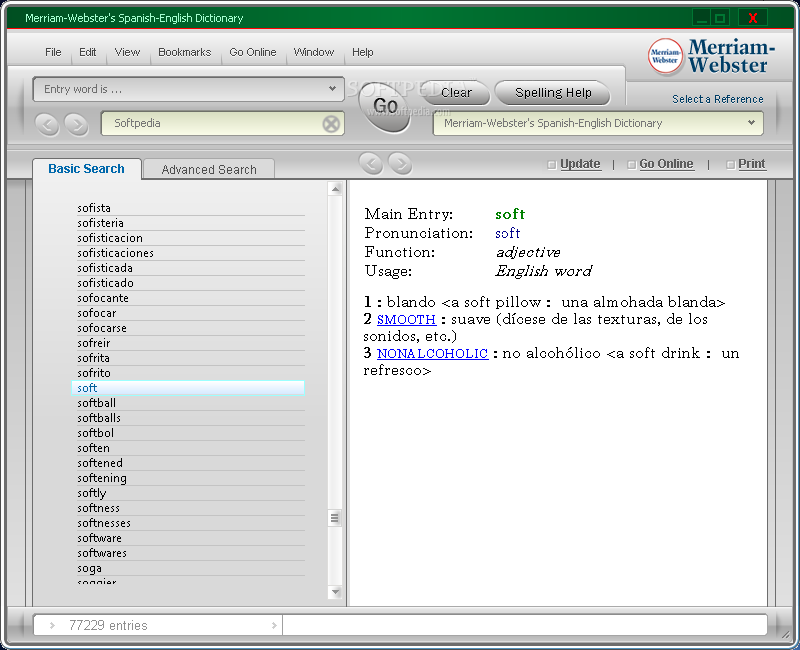
Task: Open the Entry word is dropdown
Action: [x=188, y=89]
